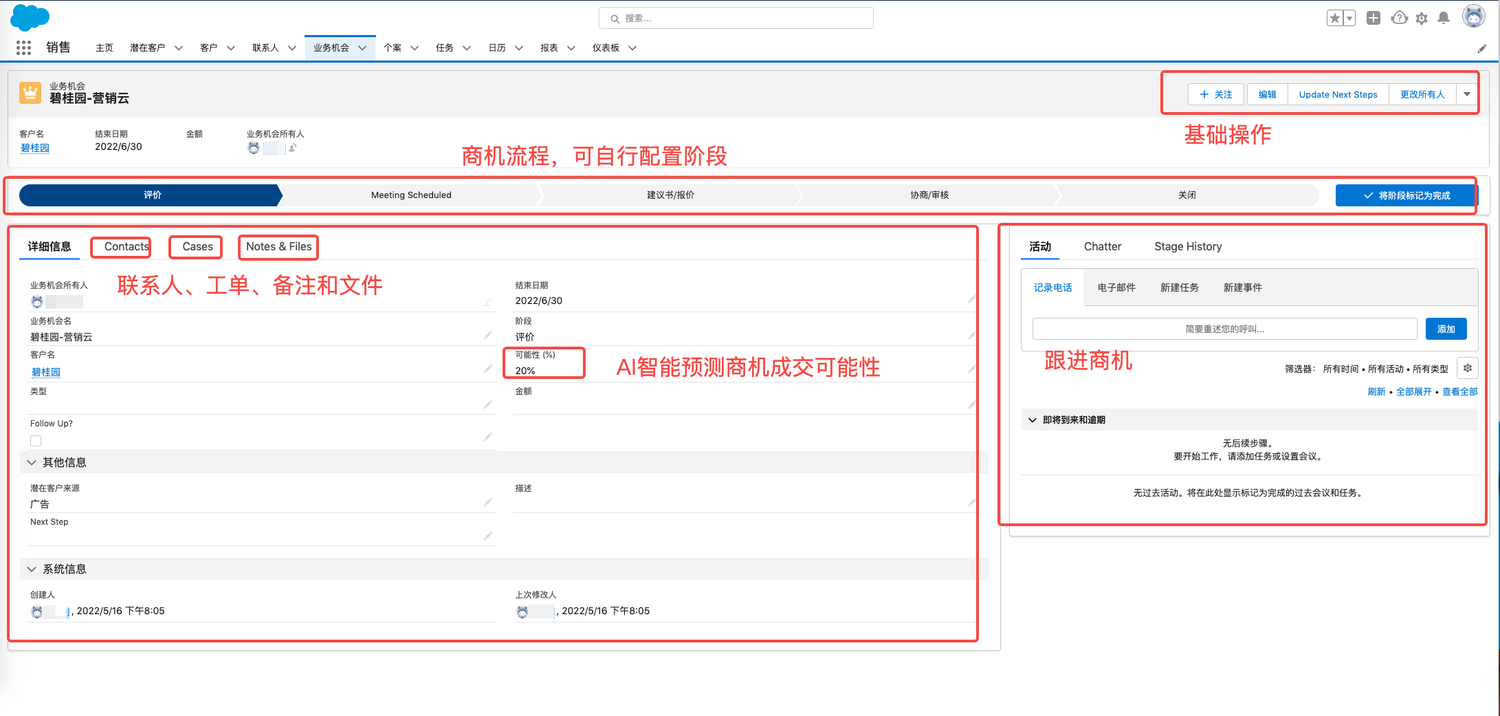The height and width of the screenshot is (716, 1500).
Task: Edit the Follow Up? field pencil
Action: click(488, 437)
